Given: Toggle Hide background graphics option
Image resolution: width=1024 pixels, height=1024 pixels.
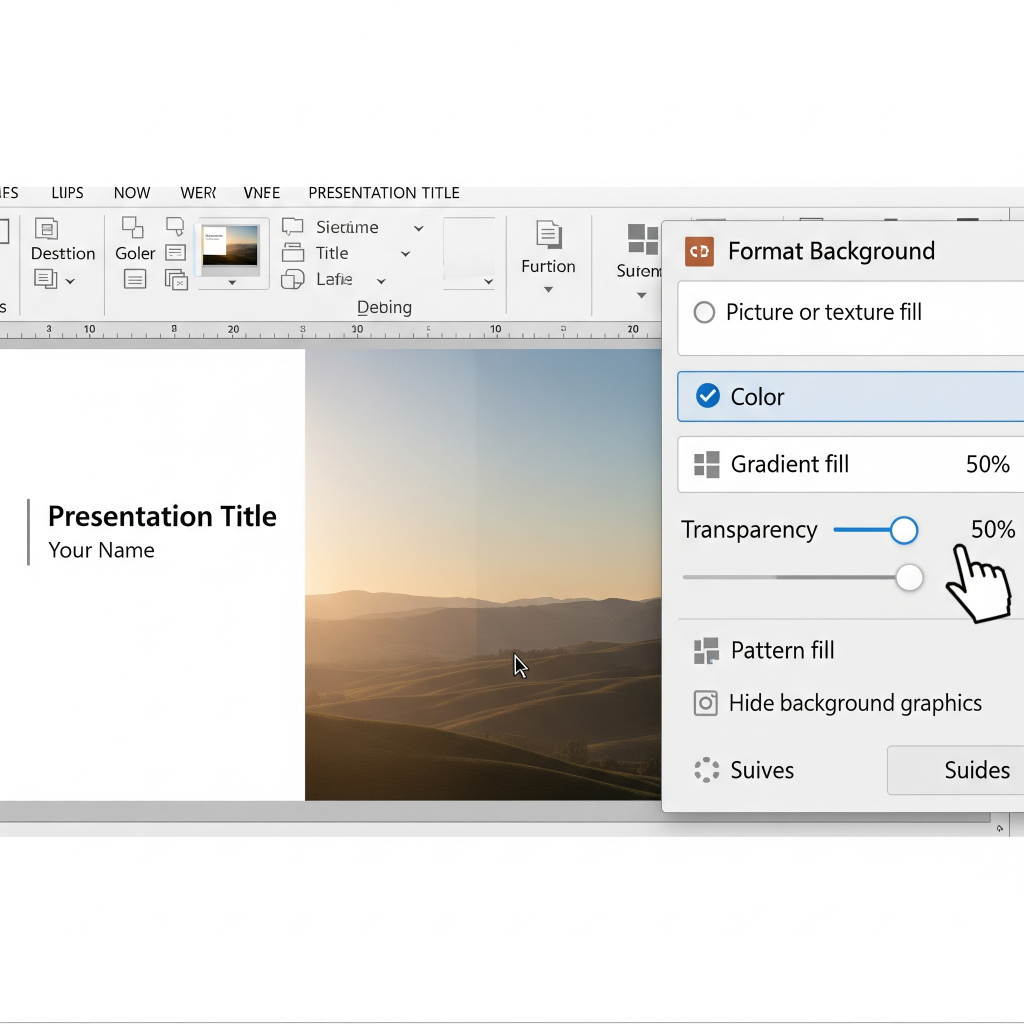Looking at the screenshot, I should coord(706,703).
